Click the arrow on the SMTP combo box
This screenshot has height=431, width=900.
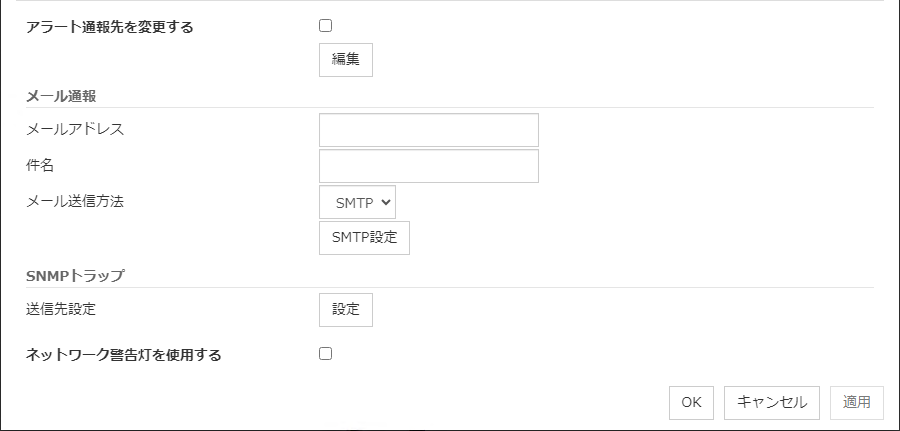pyautogui.click(x=387, y=202)
